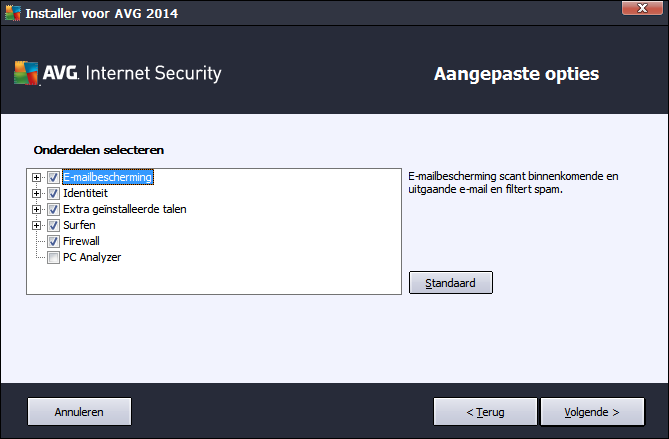Click the AVG logo icon in title bar
The width and height of the screenshot is (669, 439).
click(x=13, y=13)
